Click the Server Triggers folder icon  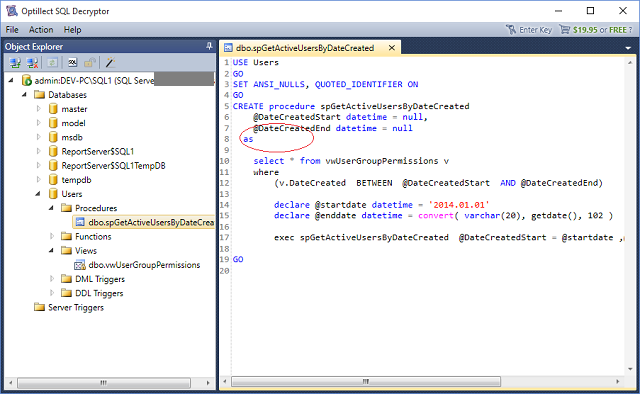[x=40, y=307]
